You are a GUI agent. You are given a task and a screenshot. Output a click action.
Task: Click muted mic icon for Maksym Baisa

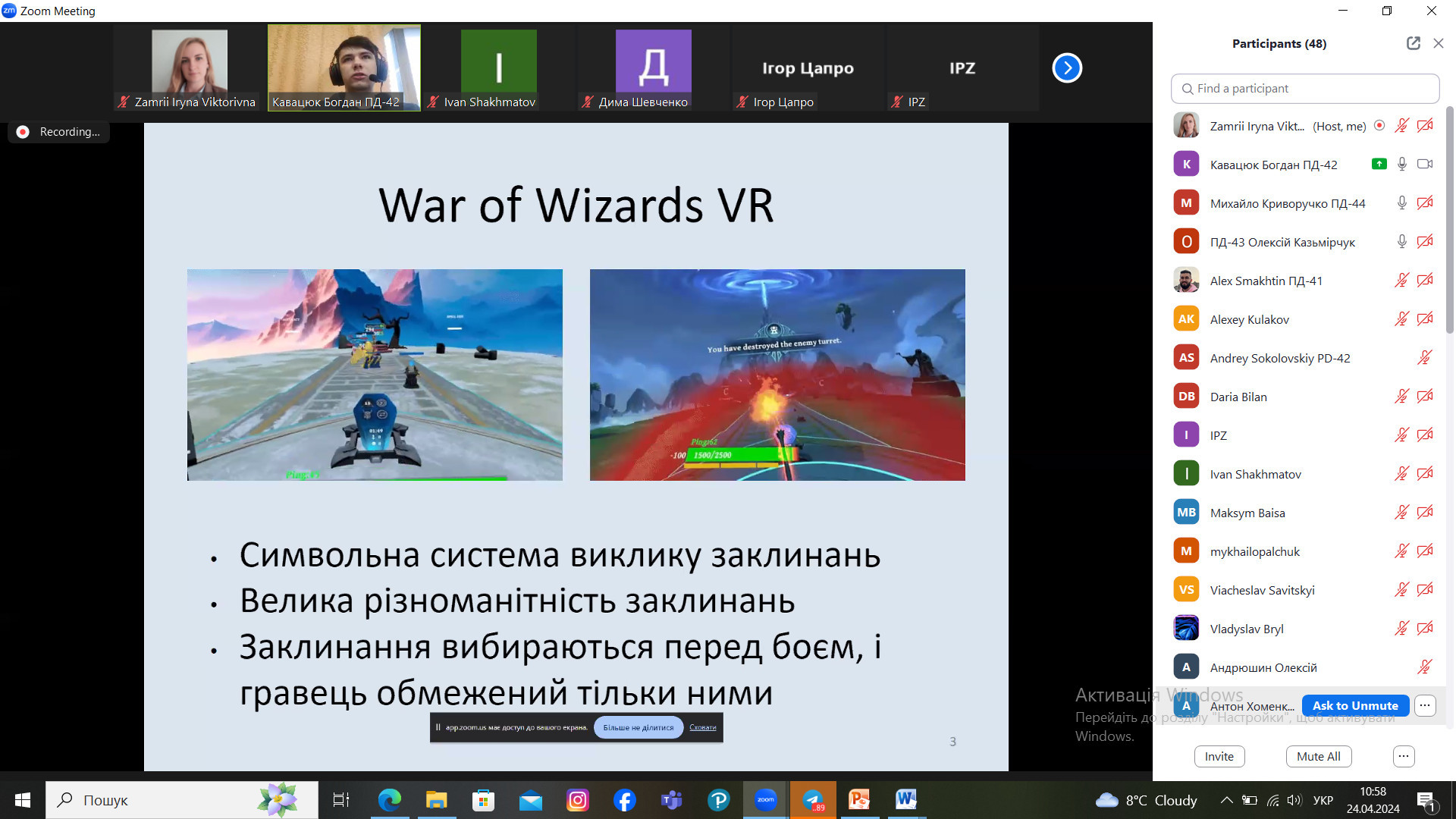point(1401,513)
